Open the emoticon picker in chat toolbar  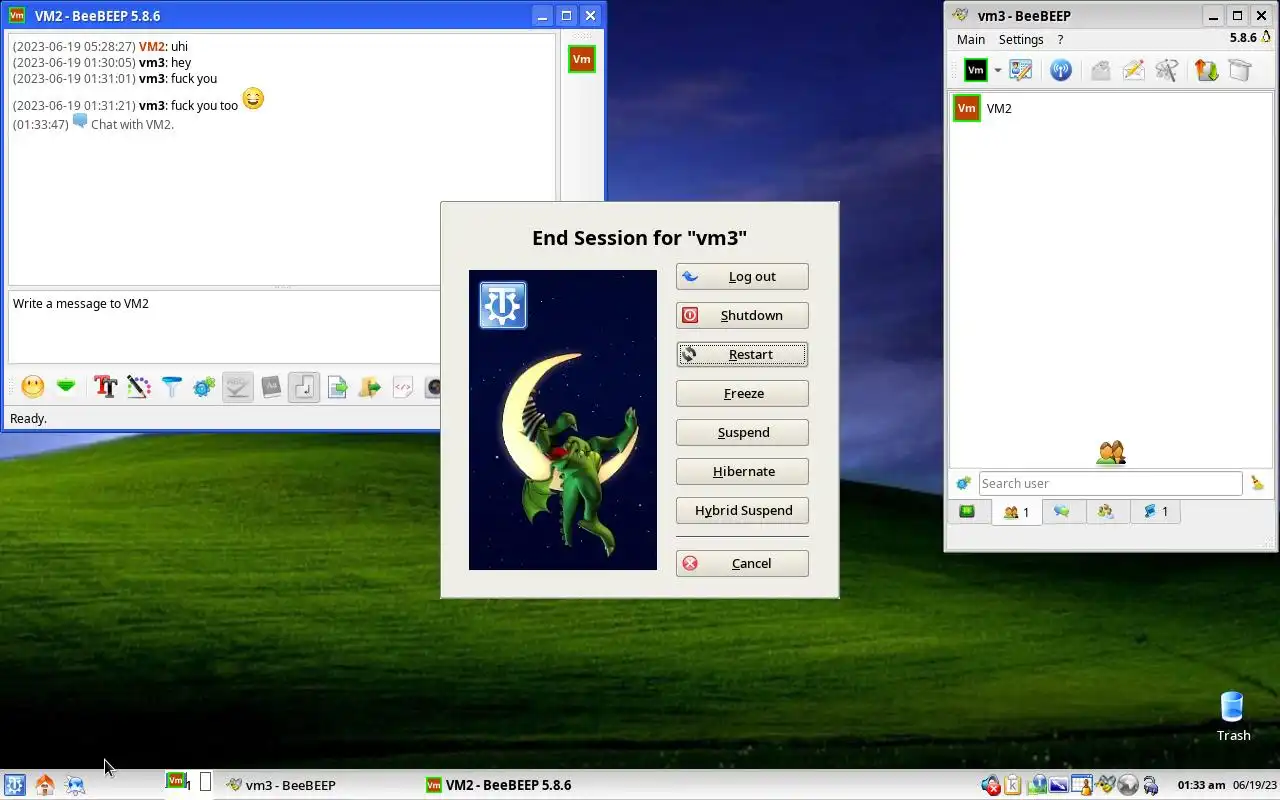coord(33,387)
